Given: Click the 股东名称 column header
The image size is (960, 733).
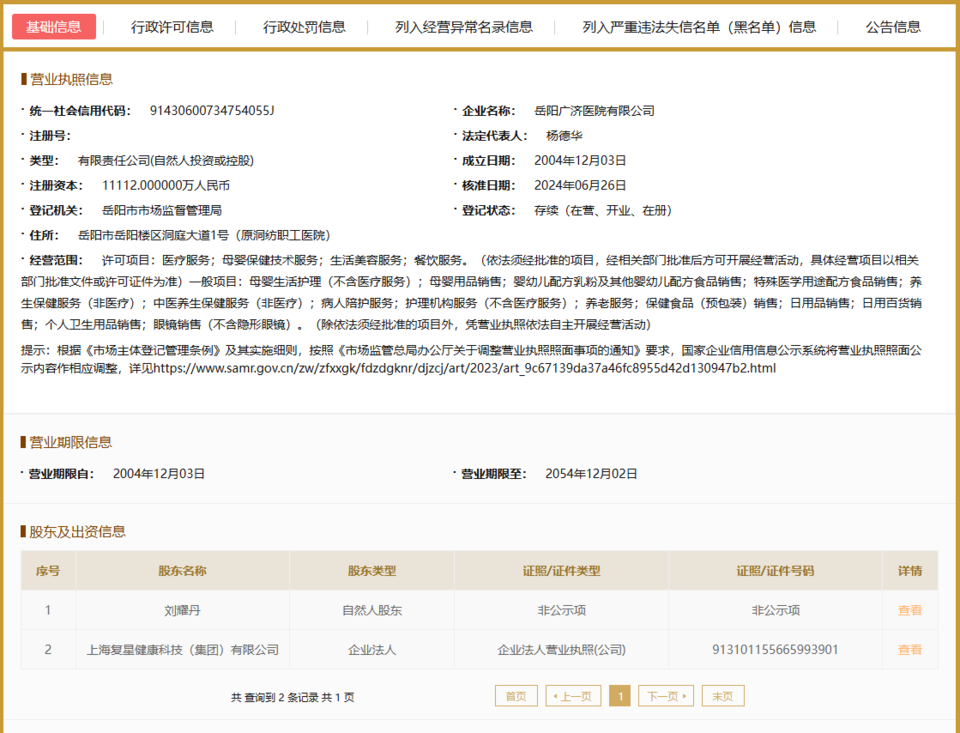Looking at the screenshot, I should 182,571.
